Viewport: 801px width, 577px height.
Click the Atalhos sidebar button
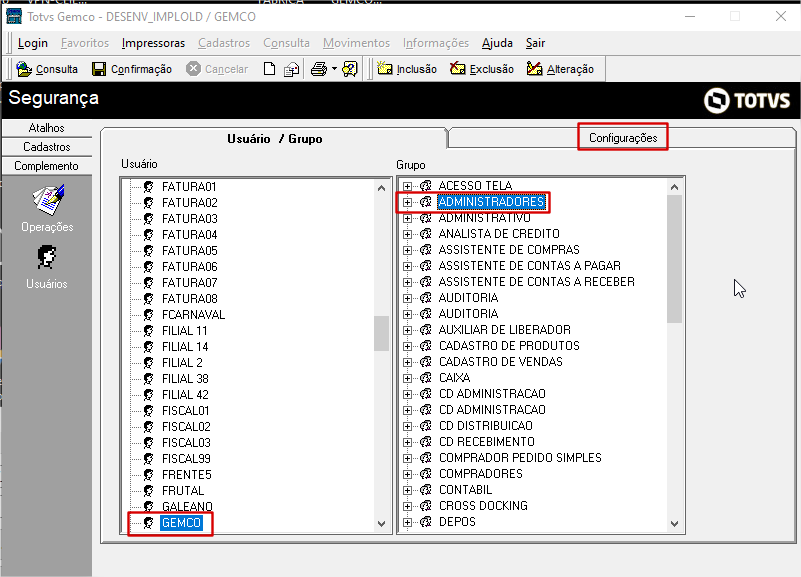click(x=46, y=128)
